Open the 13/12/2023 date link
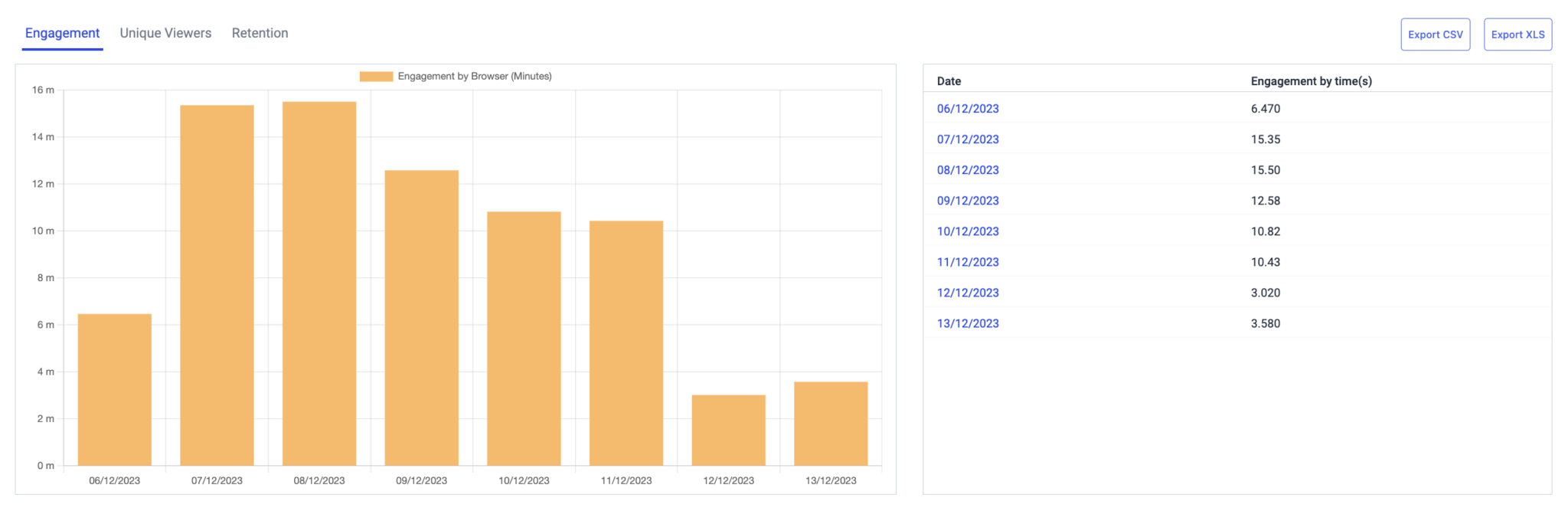This screenshot has width=1568, height=511. [x=968, y=323]
